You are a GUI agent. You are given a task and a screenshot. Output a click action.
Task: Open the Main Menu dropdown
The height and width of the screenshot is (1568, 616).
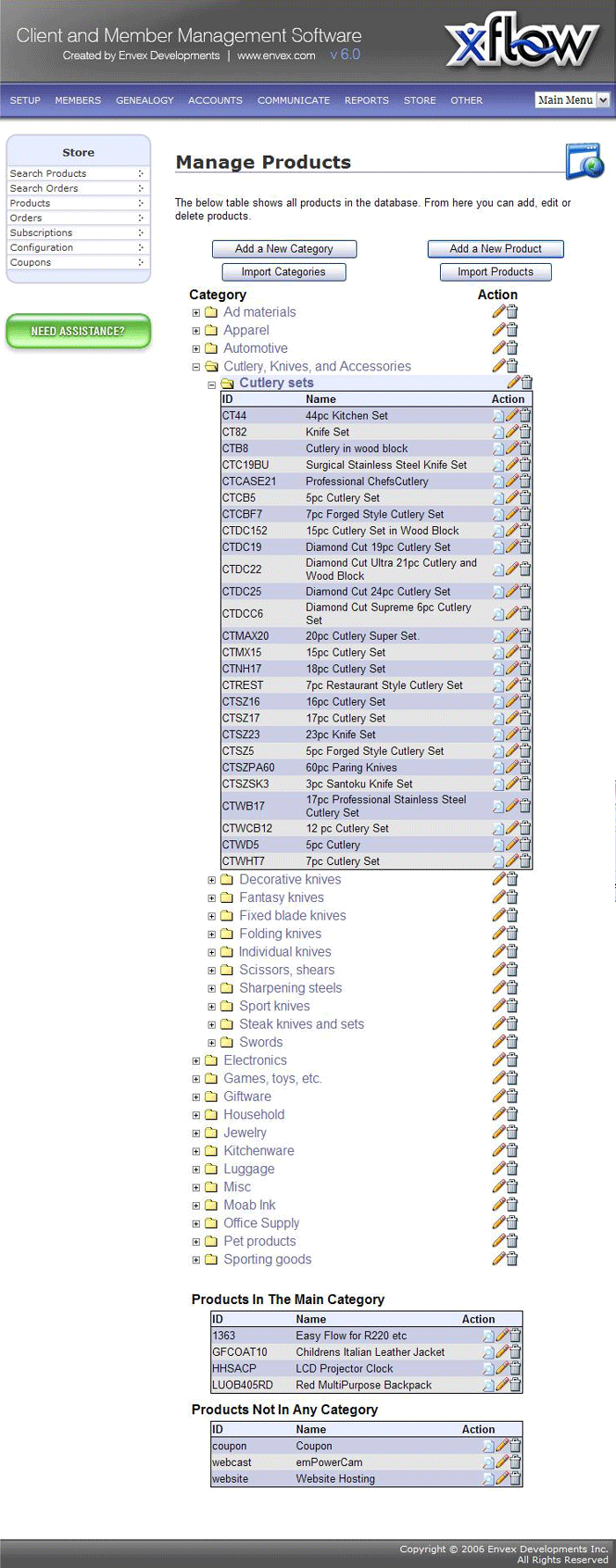pos(572,100)
